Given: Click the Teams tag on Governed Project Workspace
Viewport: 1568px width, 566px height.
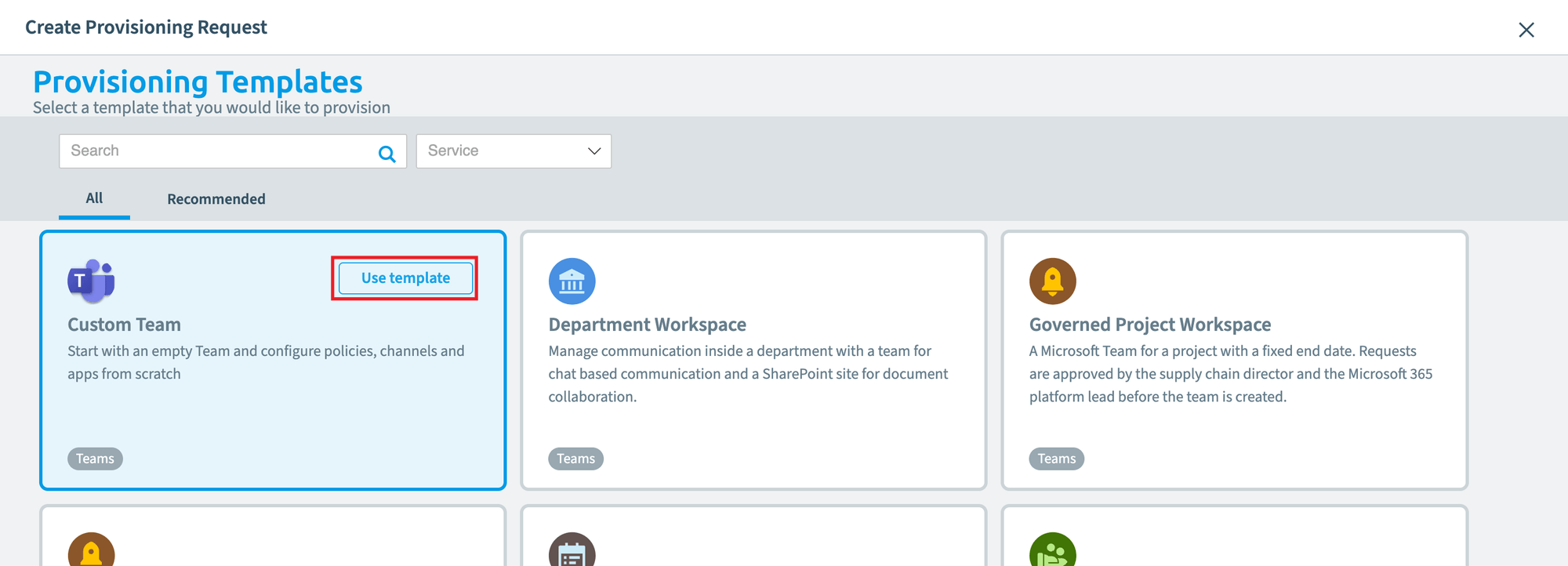Looking at the screenshot, I should pos(1057,459).
